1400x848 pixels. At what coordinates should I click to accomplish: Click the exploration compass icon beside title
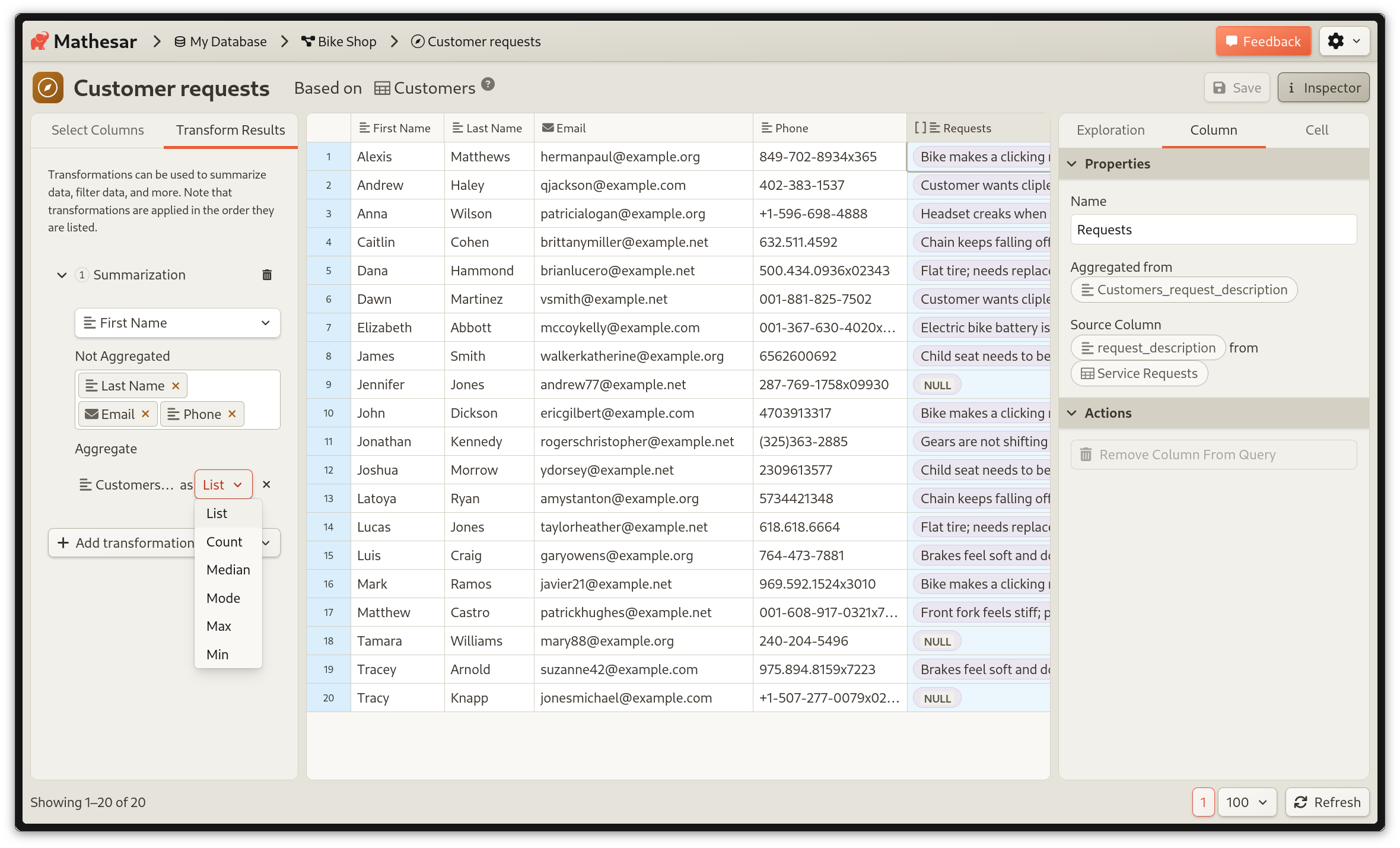48,88
